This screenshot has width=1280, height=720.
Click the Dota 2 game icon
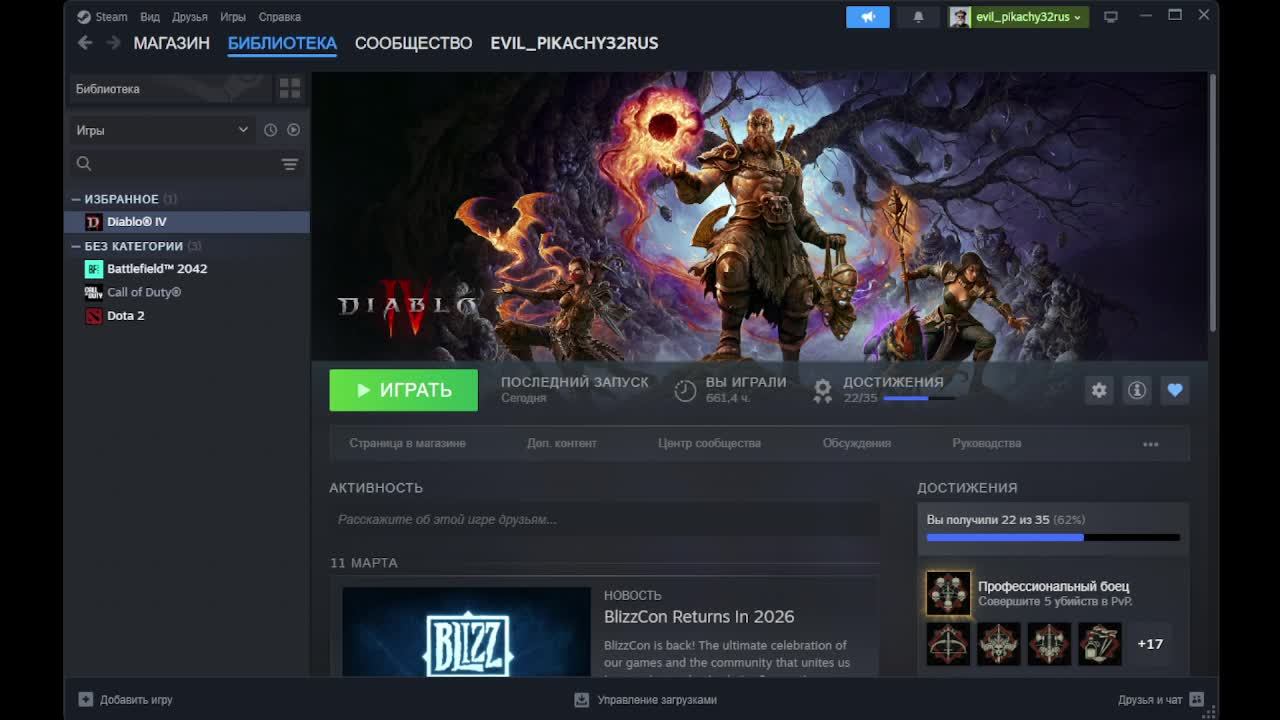coord(93,316)
